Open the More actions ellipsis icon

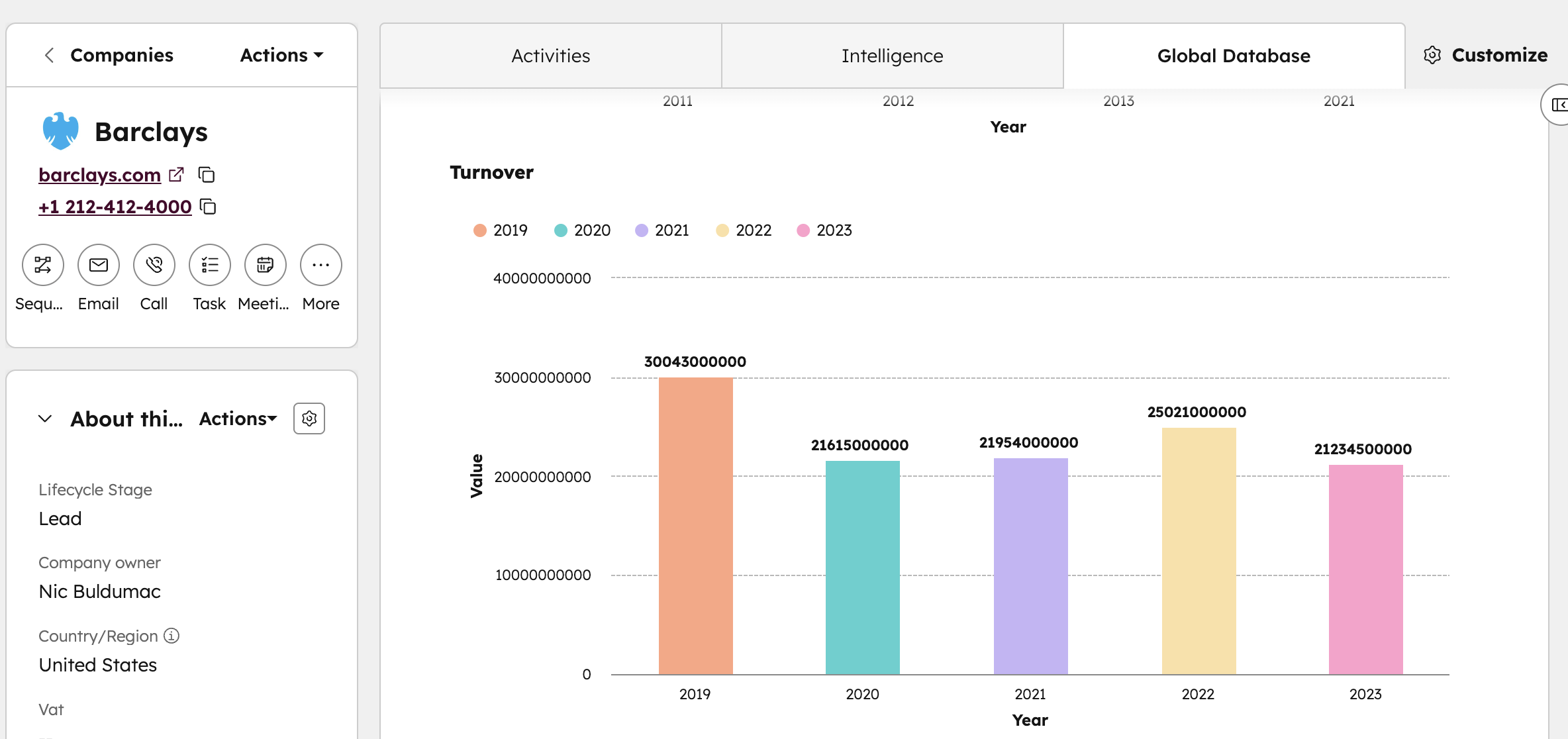click(321, 265)
